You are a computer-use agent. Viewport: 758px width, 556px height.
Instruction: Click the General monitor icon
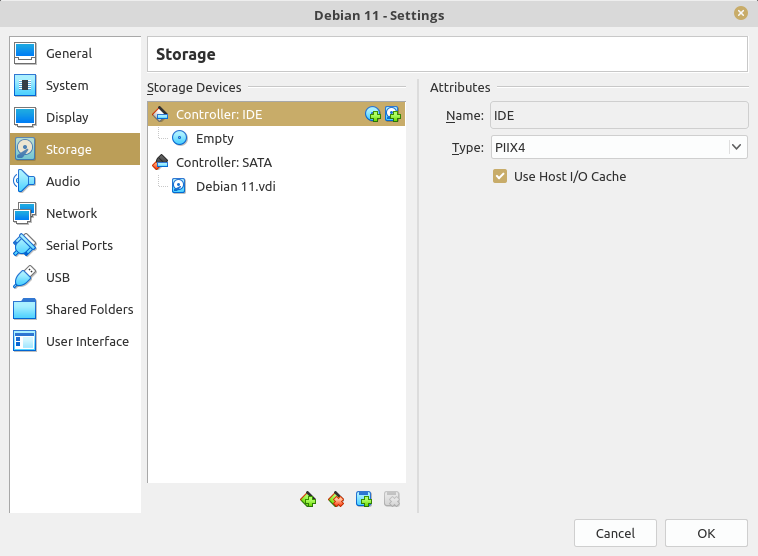tap(25, 53)
